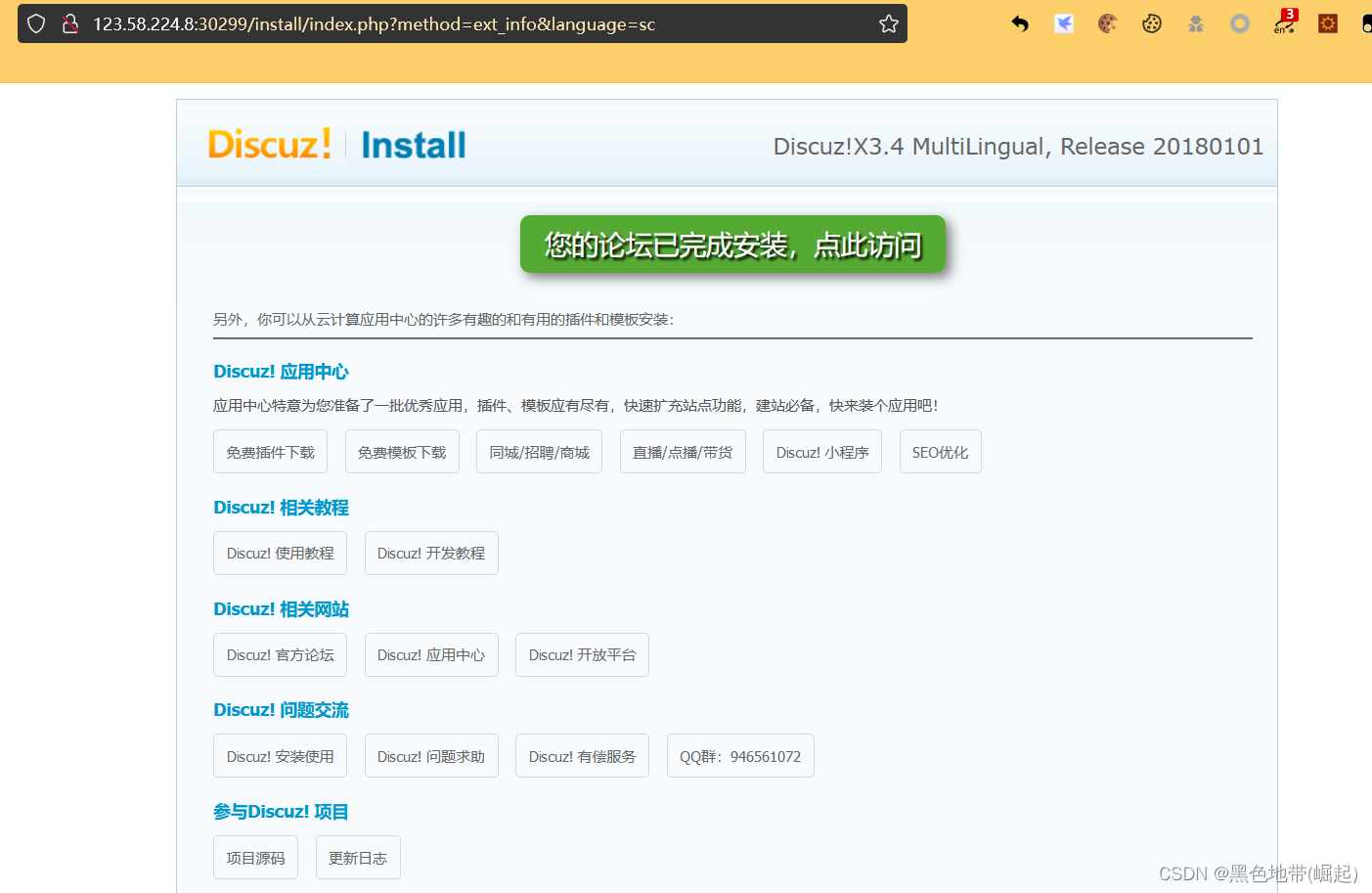Open the 项目源码 page

tap(255, 857)
